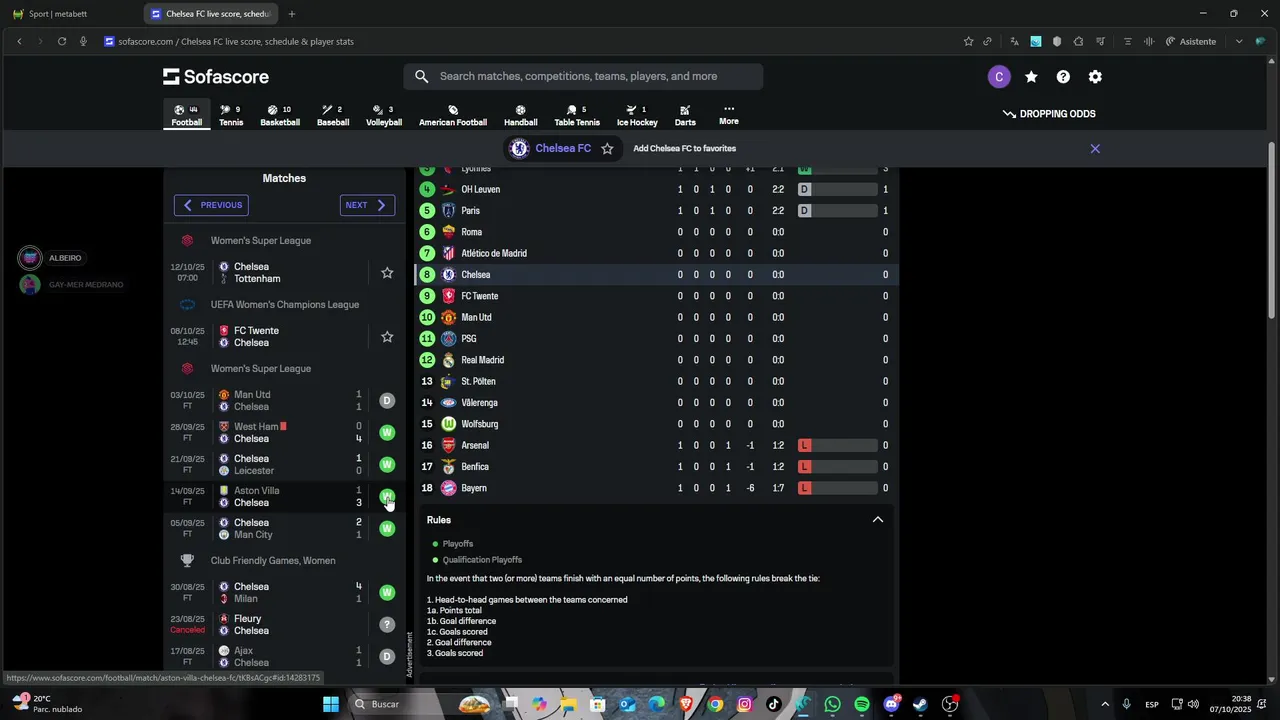Viewport: 1280px width, 720px height.
Task: Click the page vertical scrollbar
Action: point(1272,231)
